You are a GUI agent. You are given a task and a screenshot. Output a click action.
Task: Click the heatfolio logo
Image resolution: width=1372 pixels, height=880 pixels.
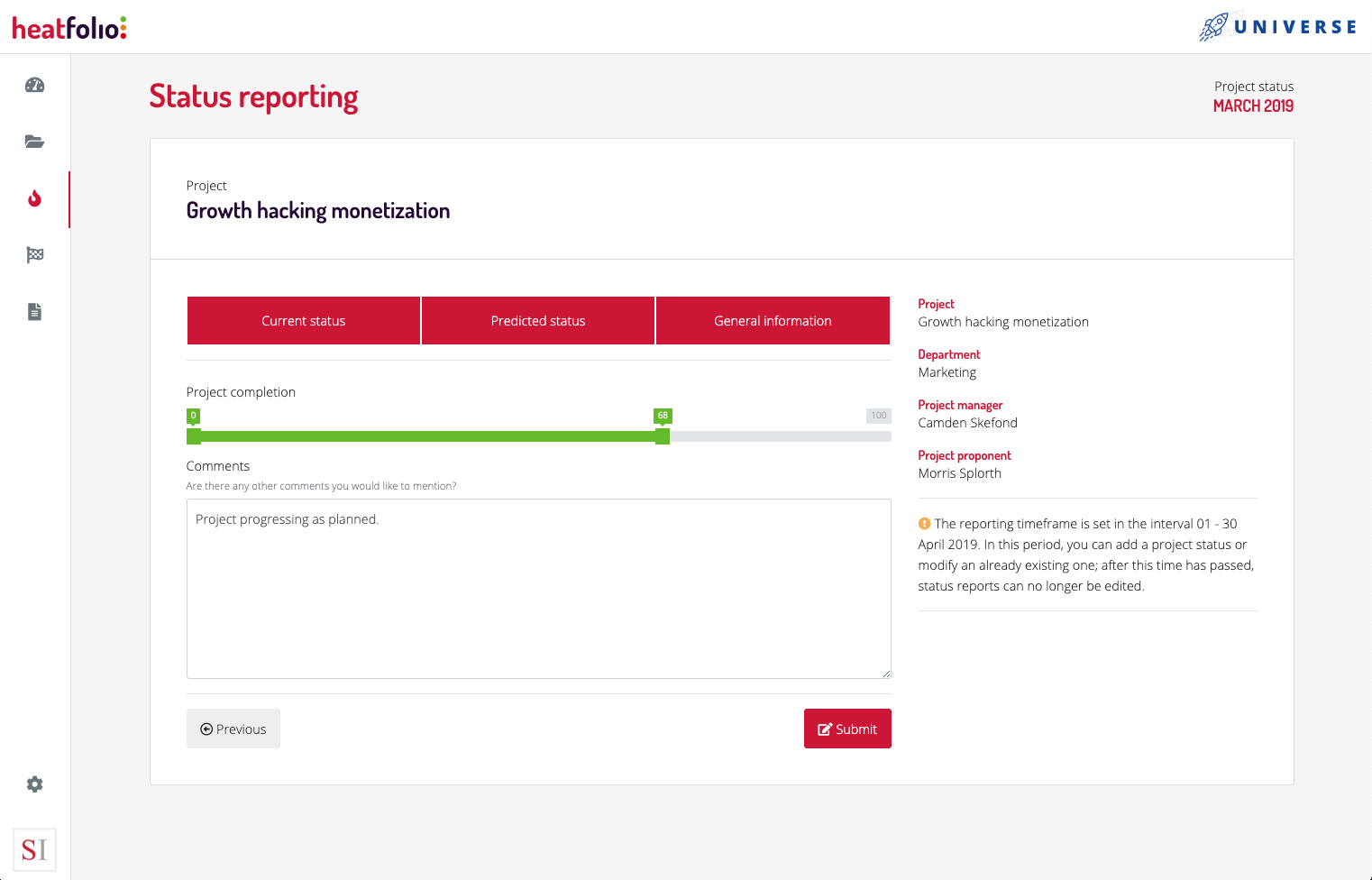(69, 28)
